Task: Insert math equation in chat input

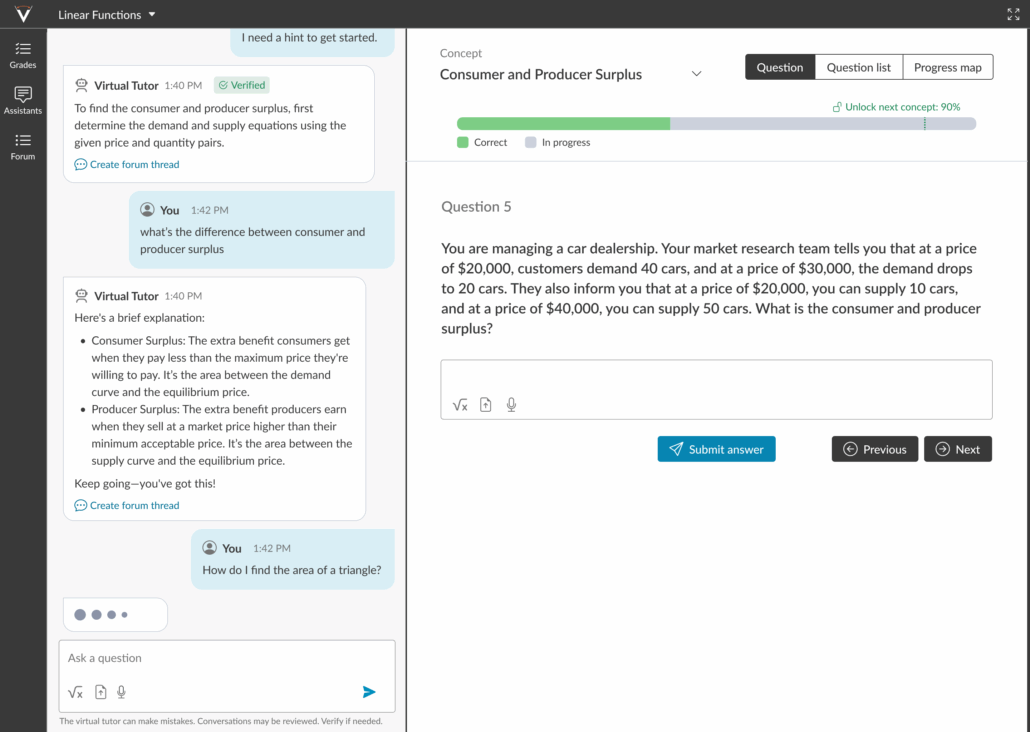Action: point(75,692)
